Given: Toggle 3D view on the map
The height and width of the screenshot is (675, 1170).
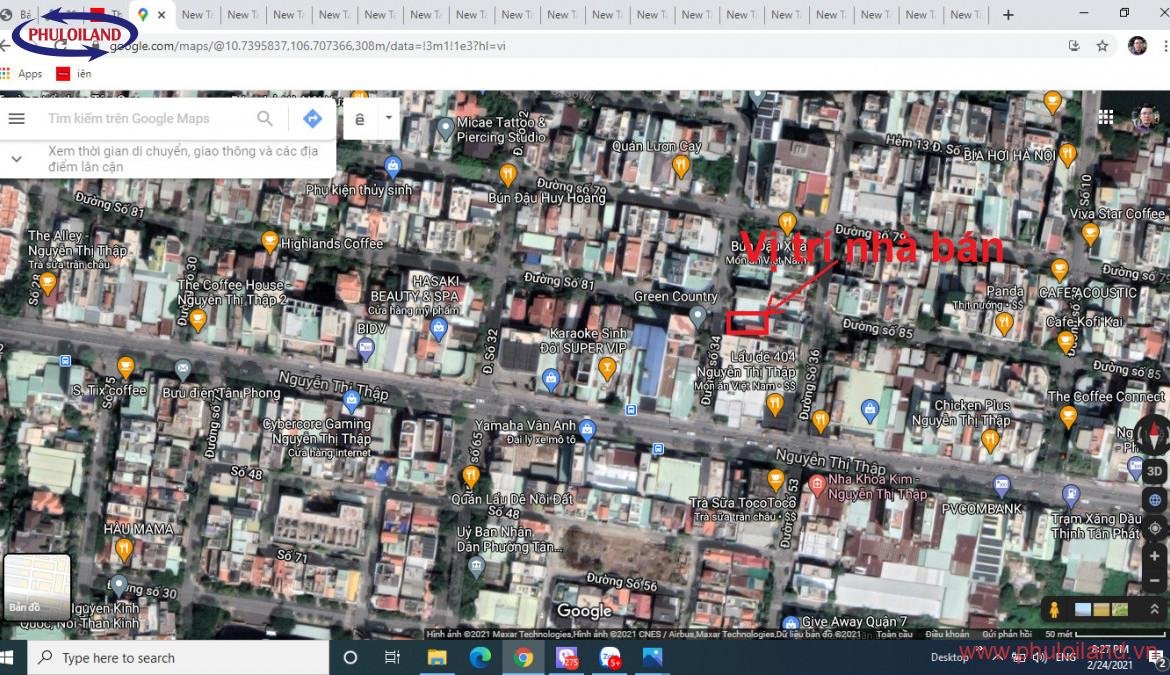Looking at the screenshot, I should (x=1155, y=471).
